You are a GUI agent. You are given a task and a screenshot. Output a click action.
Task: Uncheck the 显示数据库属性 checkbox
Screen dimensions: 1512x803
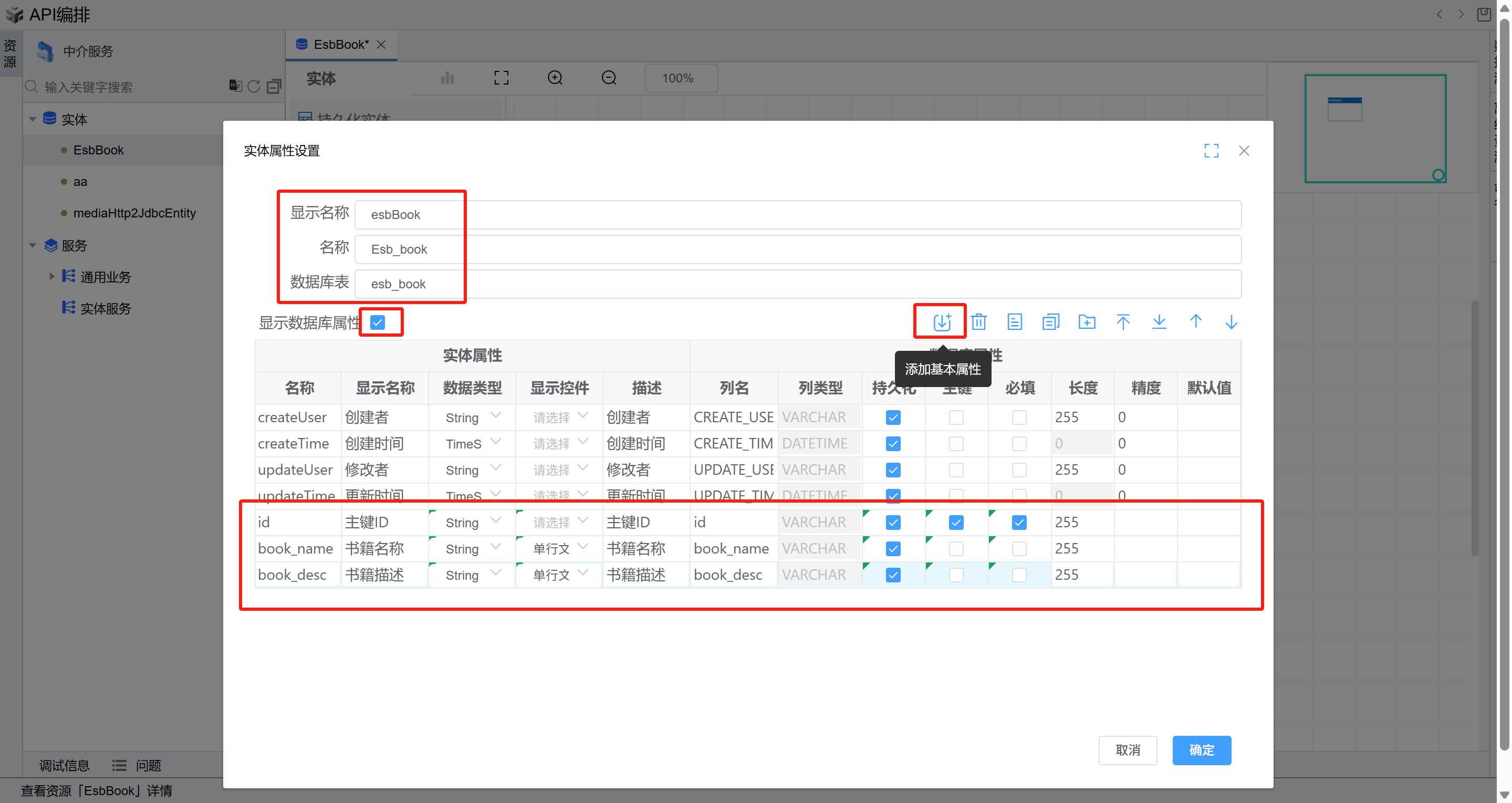(378, 322)
